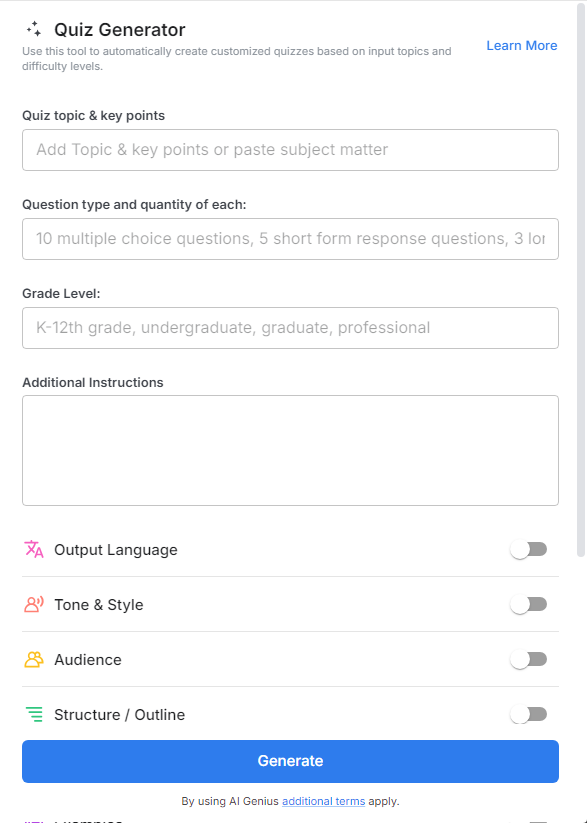587x823 pixels.
Task: Click the Generate button
Action: [x=290, y=761]
